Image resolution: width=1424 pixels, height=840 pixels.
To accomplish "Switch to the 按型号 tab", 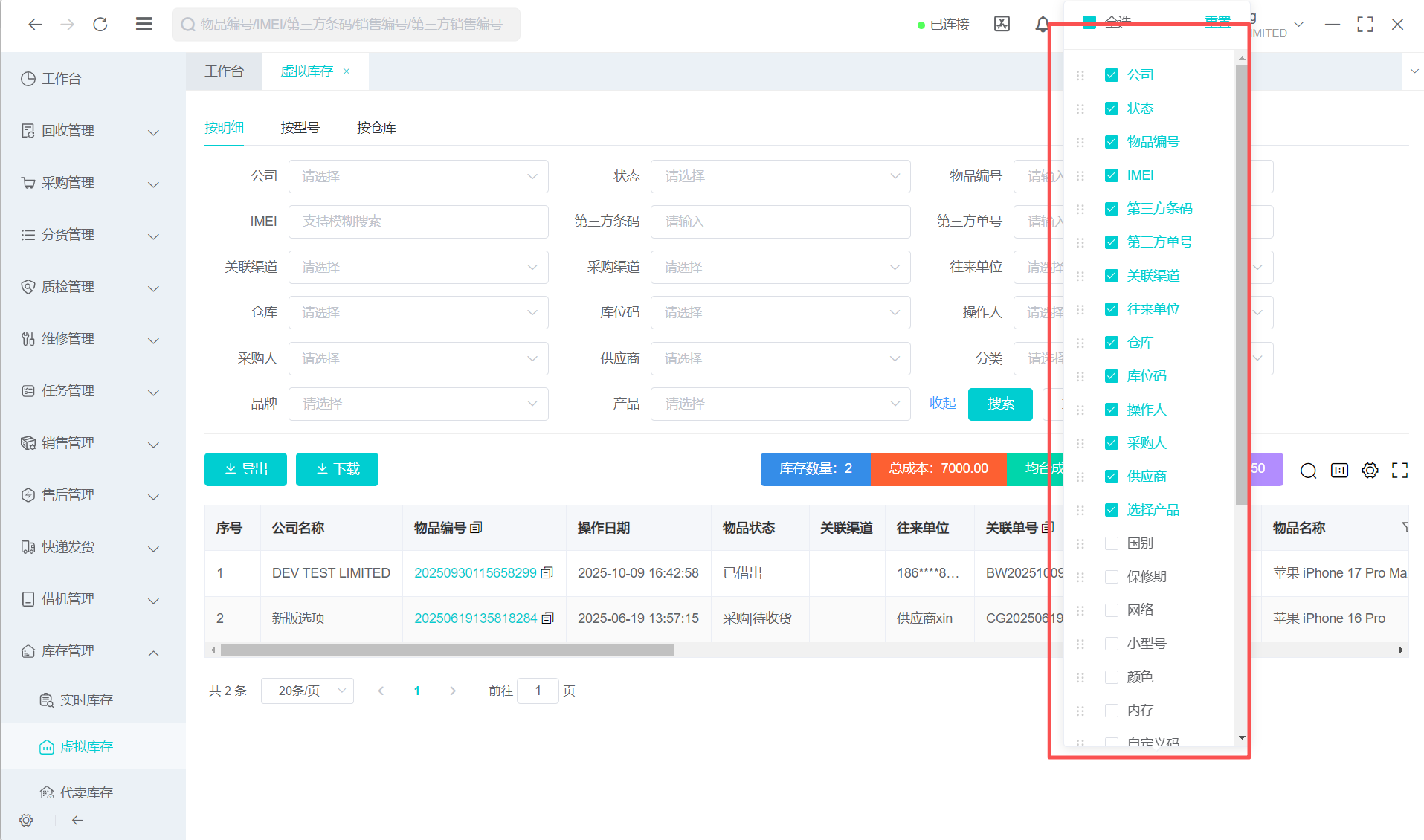I will (300, 128).
